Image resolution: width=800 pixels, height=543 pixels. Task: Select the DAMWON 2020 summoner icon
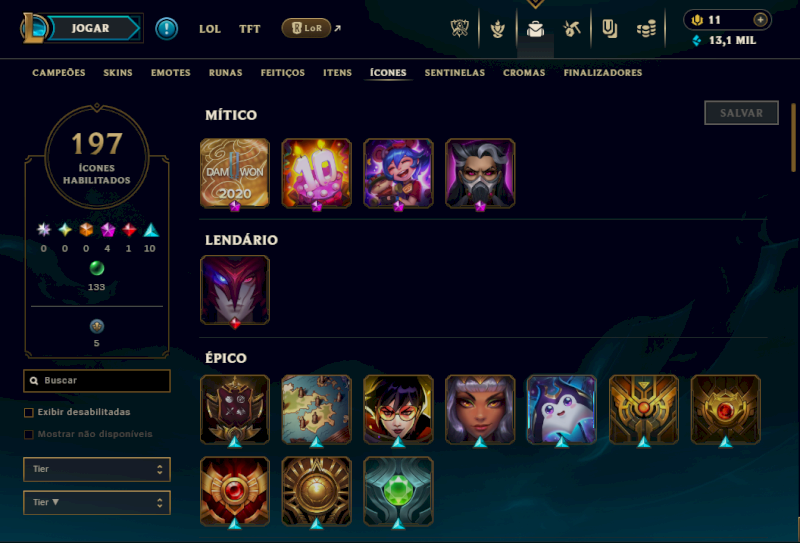point(235,174)
